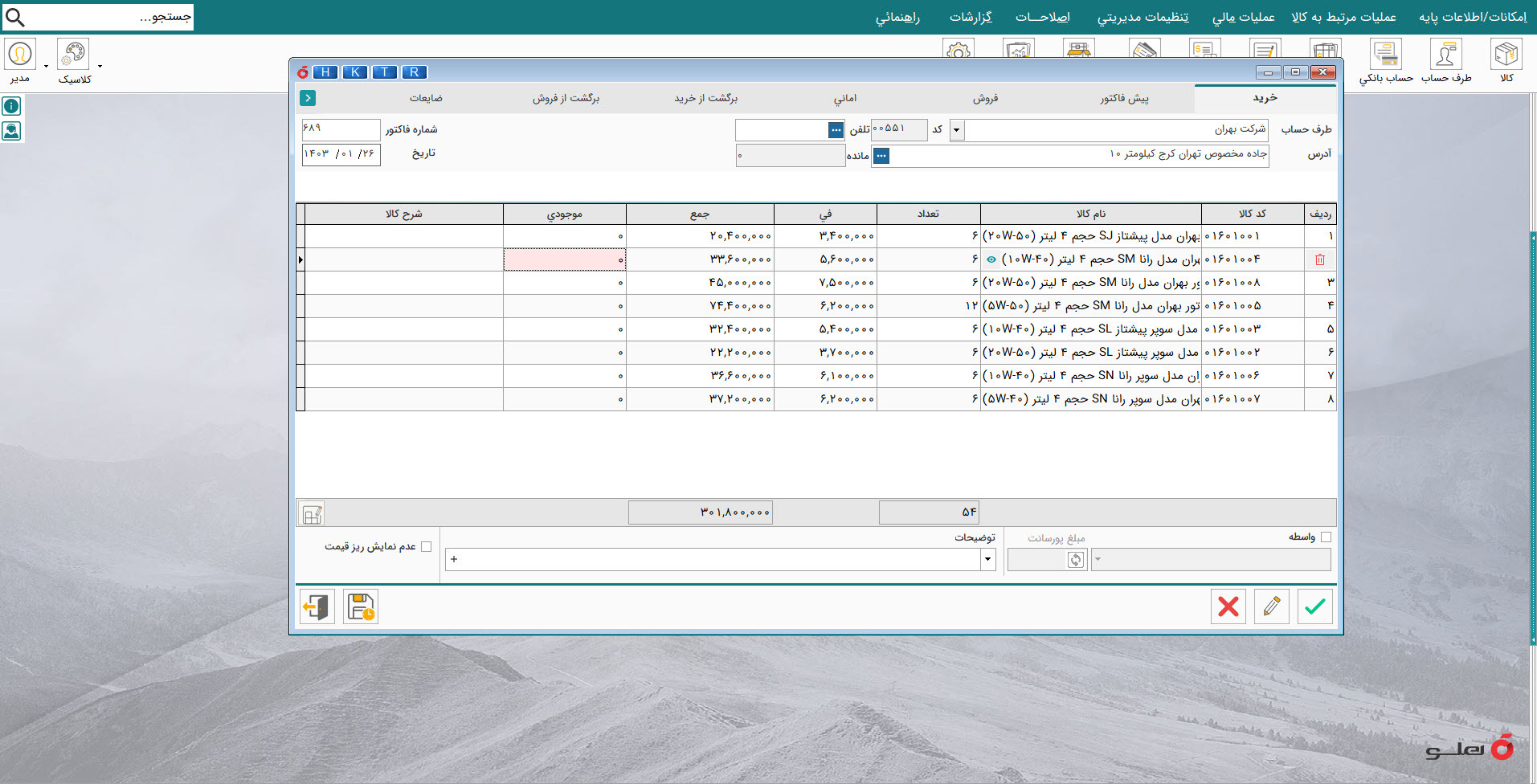This screenshot has width=1537, height=784.
Task: Expand the tab list with the teal chevron
Action: click(x=308, y=98)
